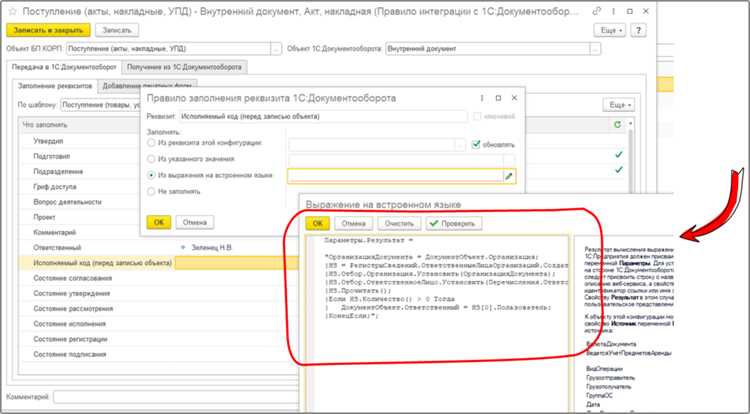The width and height of the screenshot is (750, 414).
Task: Maximize the Правило заполнения реквизита dialog
Action: click(498, 98)
